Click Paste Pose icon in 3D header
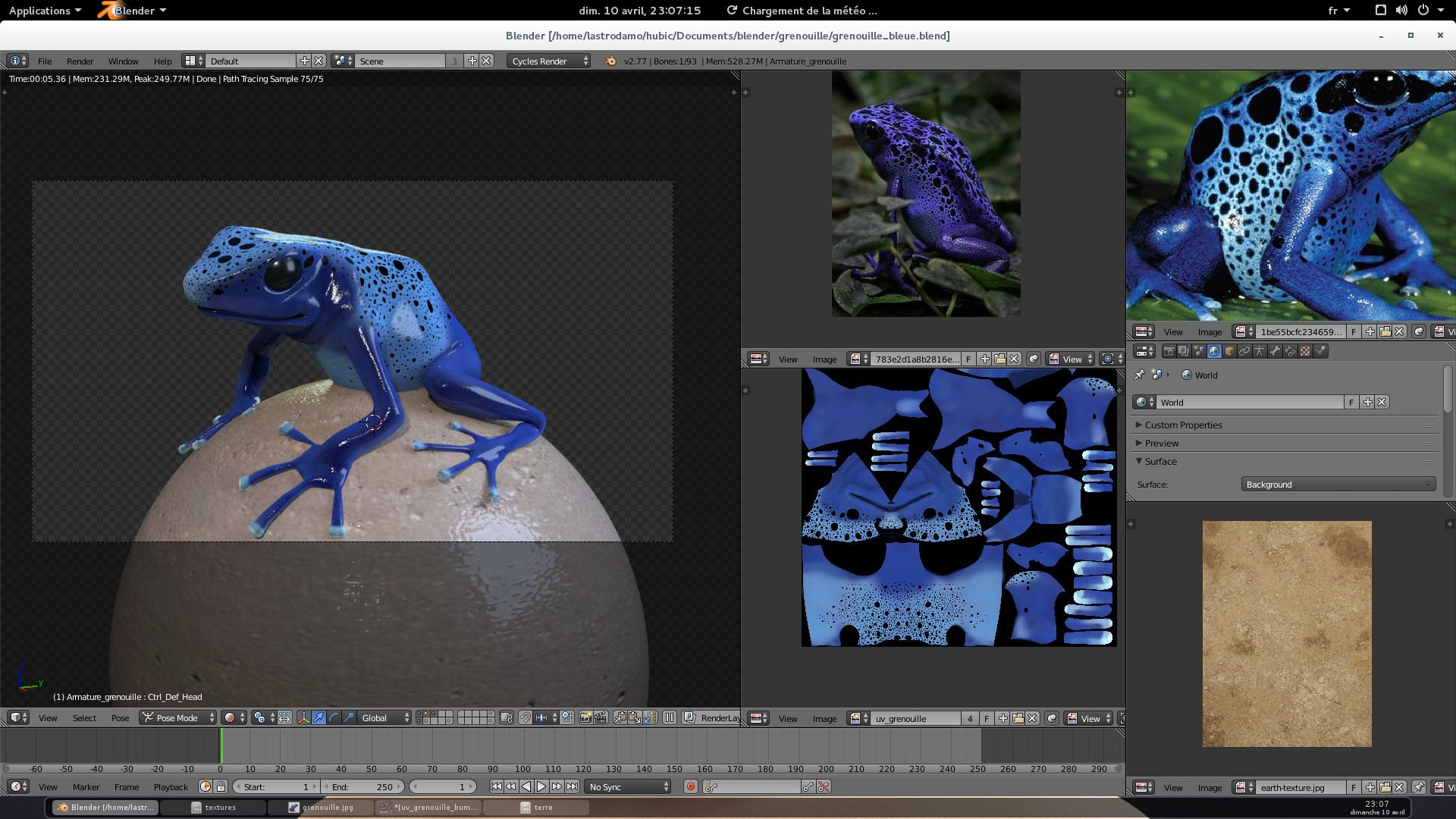The width and height of the screenshot is (1456, 819). coord(635,718)
